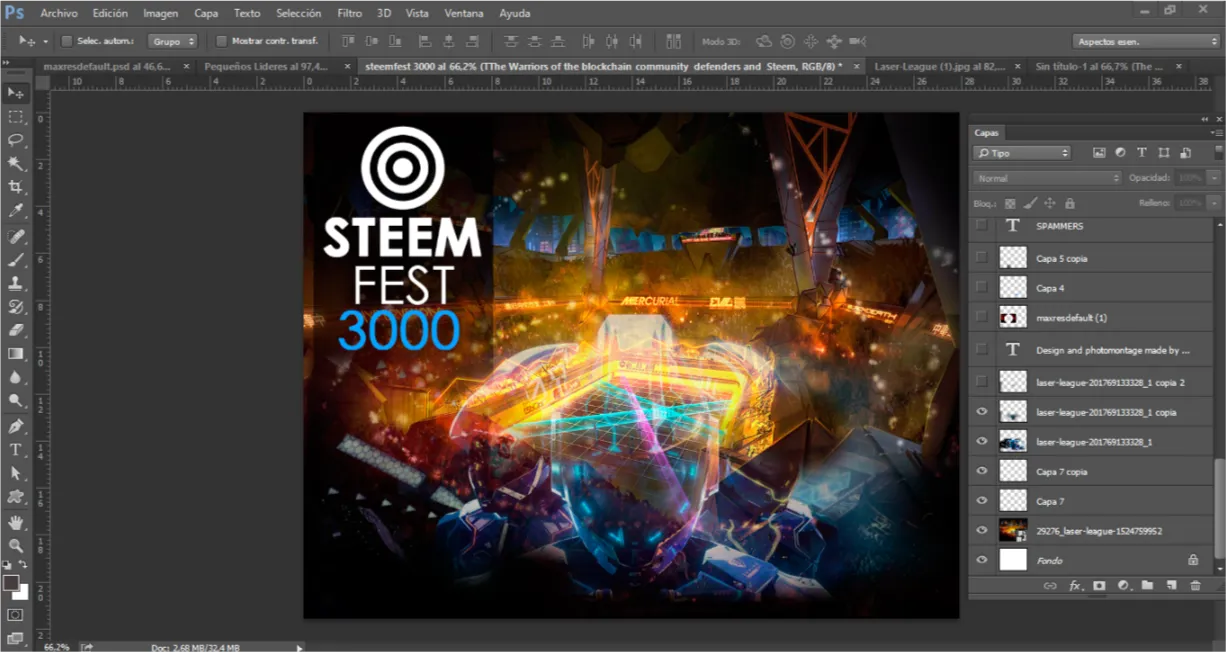Click the link layers icon
The height and width of the screenshot is (652, 1226).
click(x=1050, y=586)
